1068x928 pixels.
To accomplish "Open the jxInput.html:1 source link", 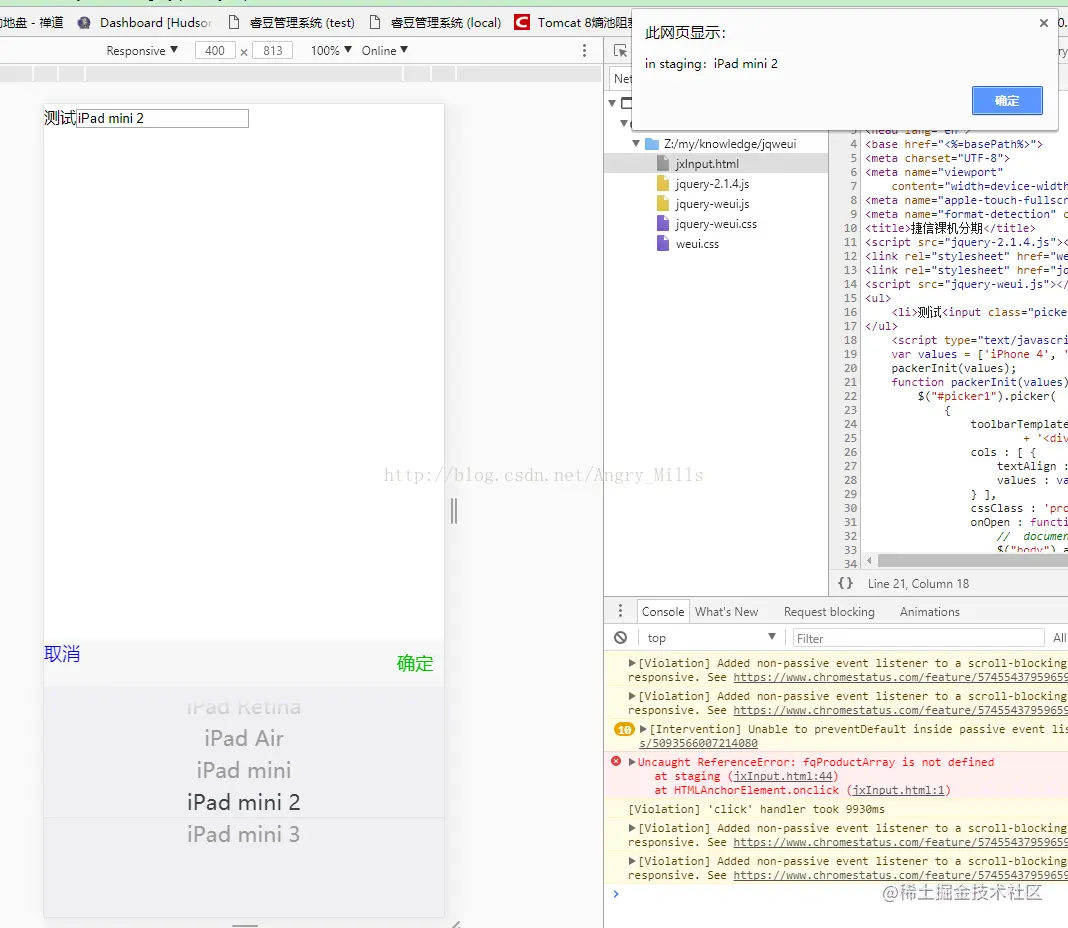I will 900,790.
